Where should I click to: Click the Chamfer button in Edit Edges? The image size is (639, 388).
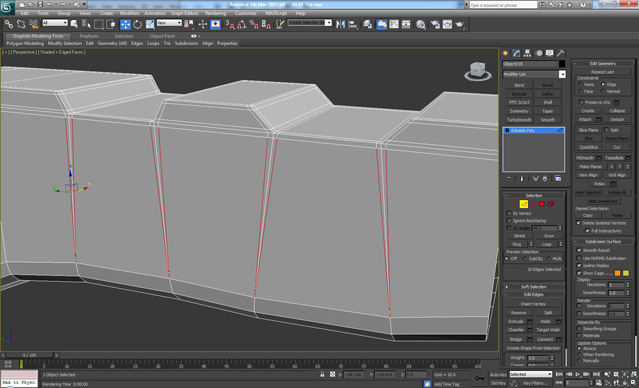[x=516, y=330]
